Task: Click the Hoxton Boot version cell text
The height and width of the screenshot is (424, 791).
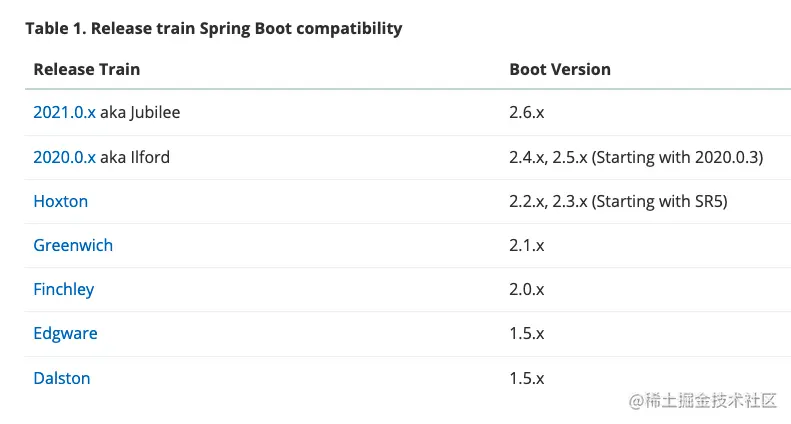Action: [618, 201]
